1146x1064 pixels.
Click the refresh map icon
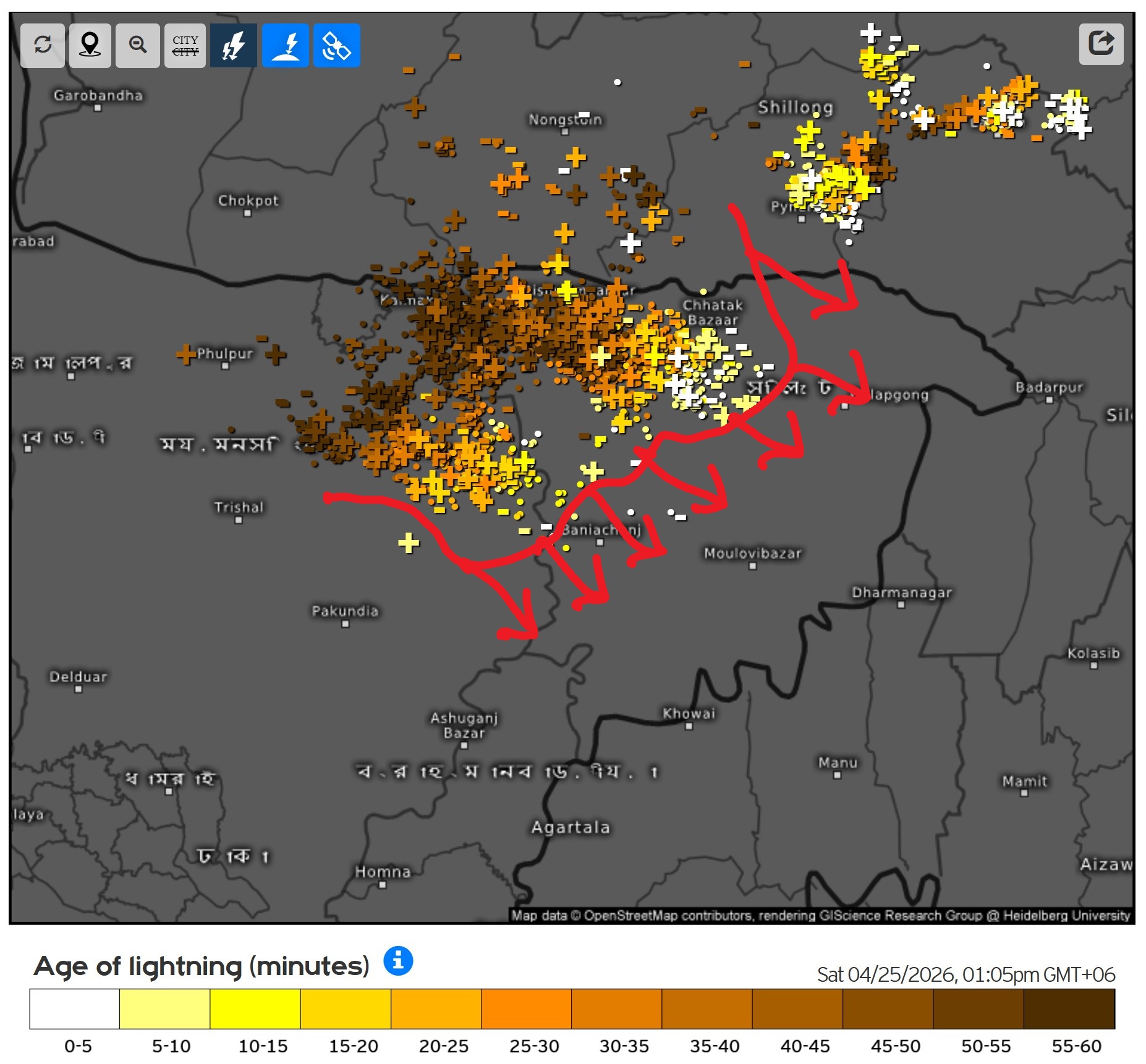(x=42, y=45)
